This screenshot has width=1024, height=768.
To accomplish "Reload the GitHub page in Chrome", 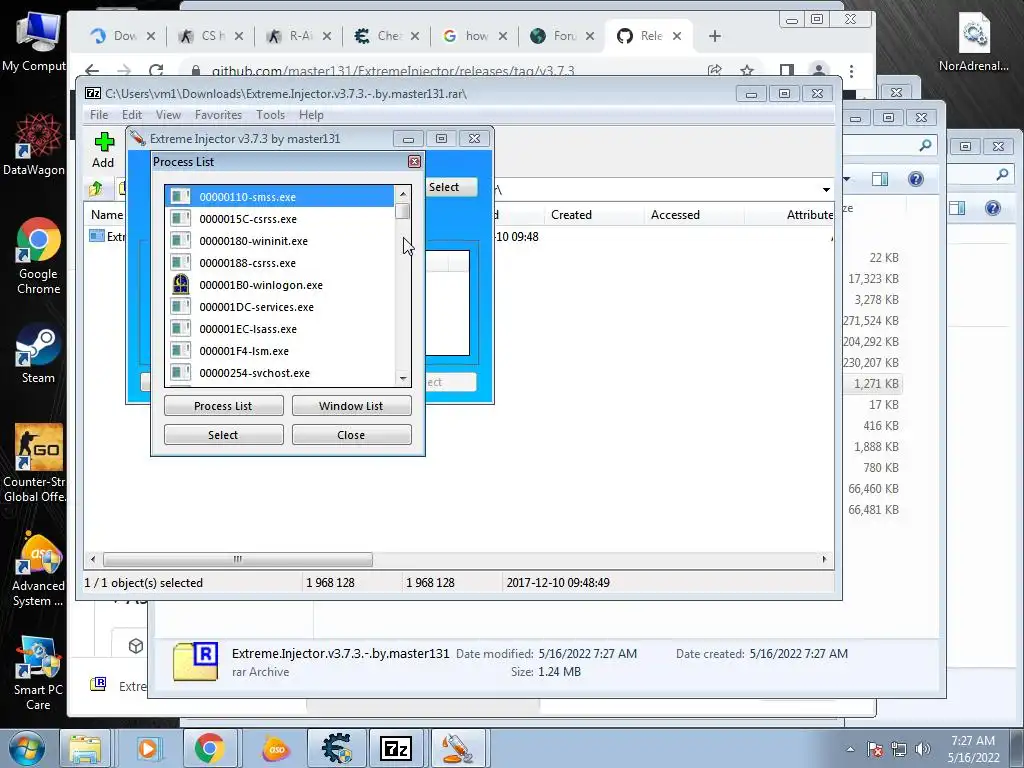I will [x=155, y=70].
